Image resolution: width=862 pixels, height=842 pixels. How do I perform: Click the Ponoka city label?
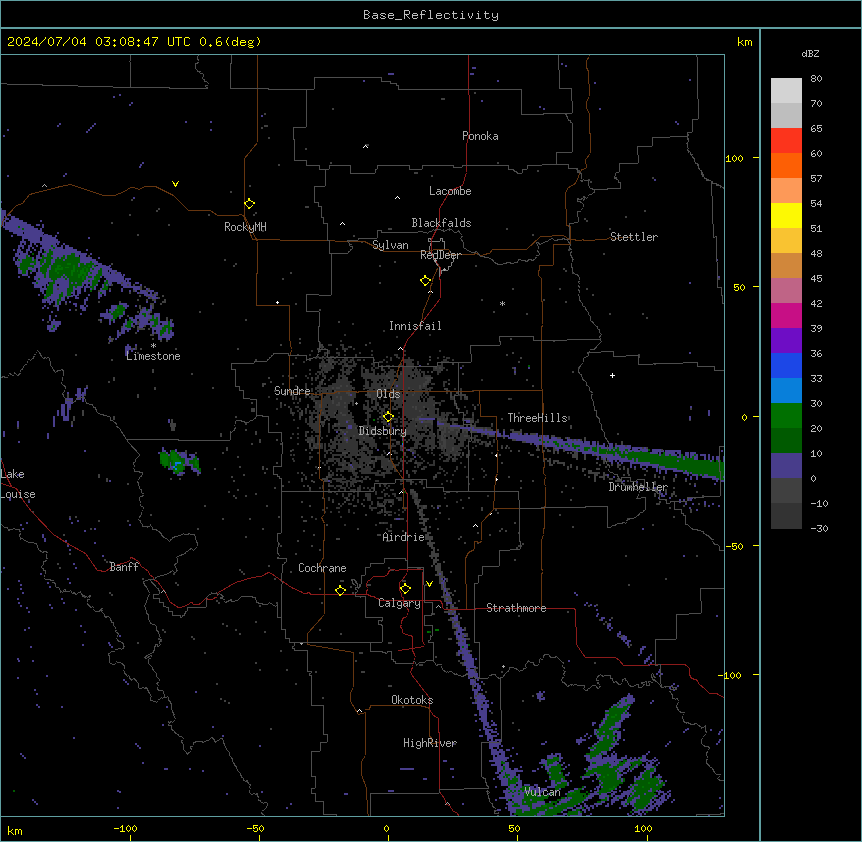point(480,136)
